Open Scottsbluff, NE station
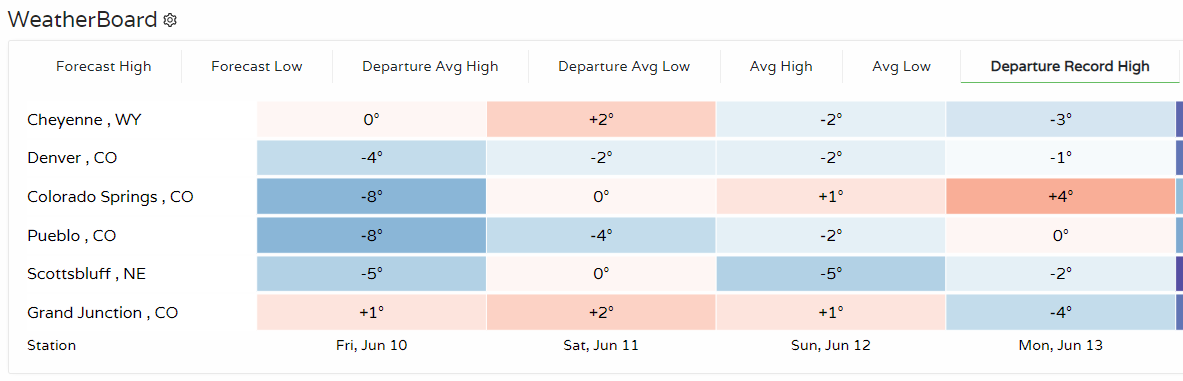 (87, 274)
